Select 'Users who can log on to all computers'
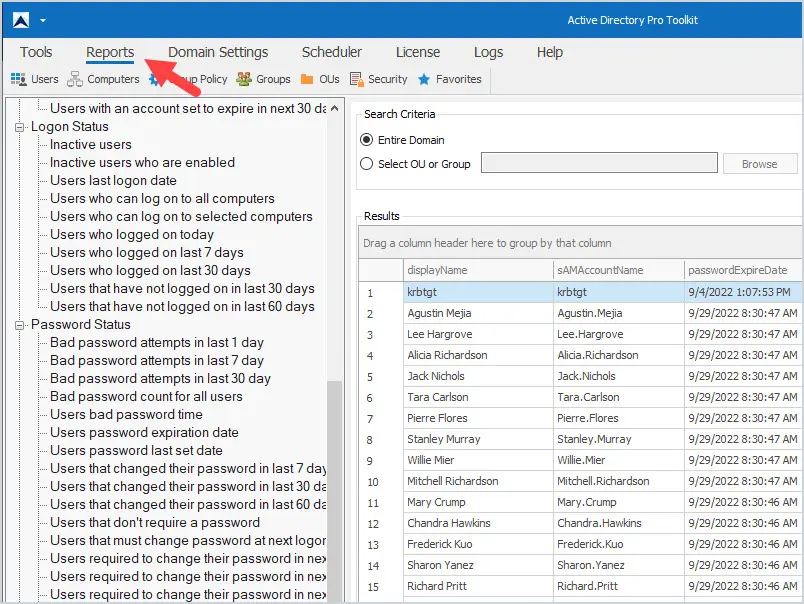The height and width of the screenshot is (604, 804). pyautogui.click(x=163, y=198)
